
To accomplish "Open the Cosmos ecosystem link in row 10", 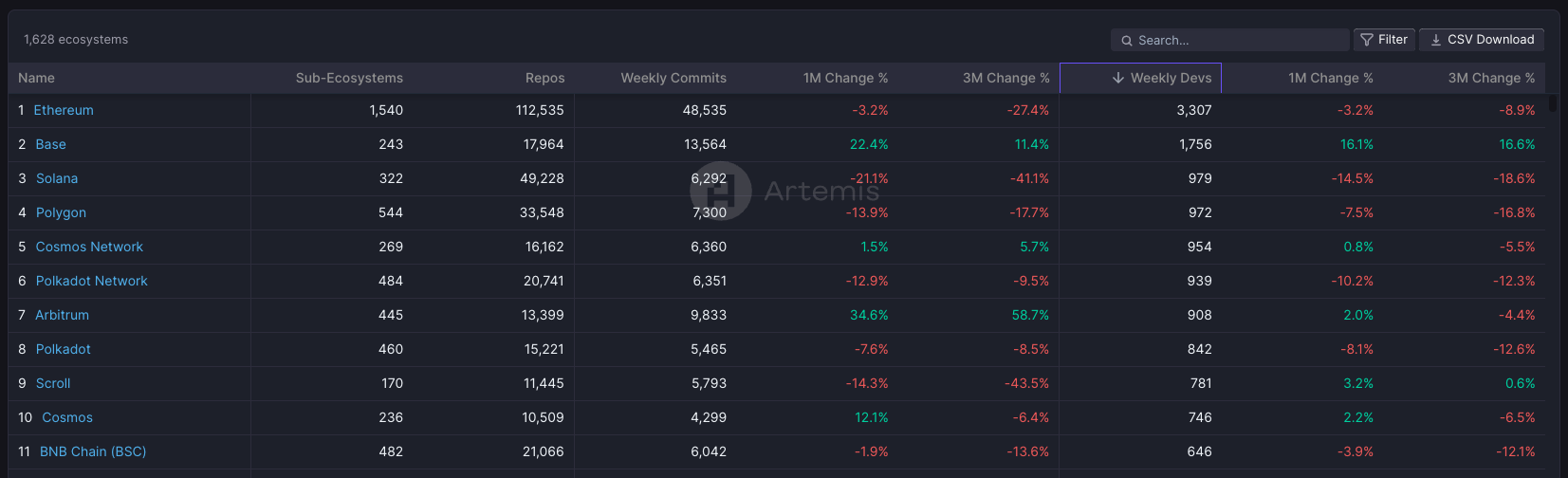I will click(67, 417).
